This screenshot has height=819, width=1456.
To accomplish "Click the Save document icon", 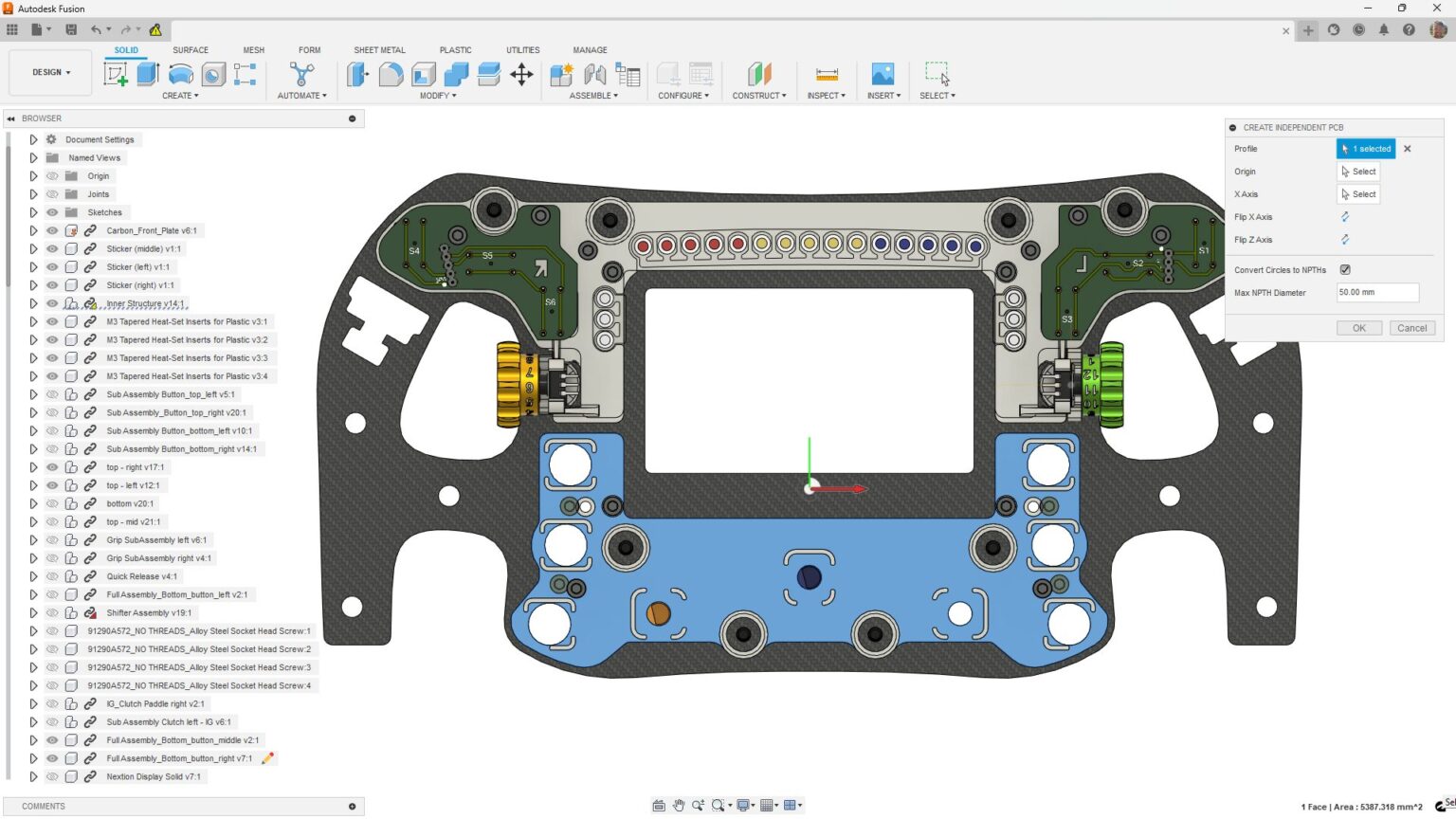I will (70, 28).
